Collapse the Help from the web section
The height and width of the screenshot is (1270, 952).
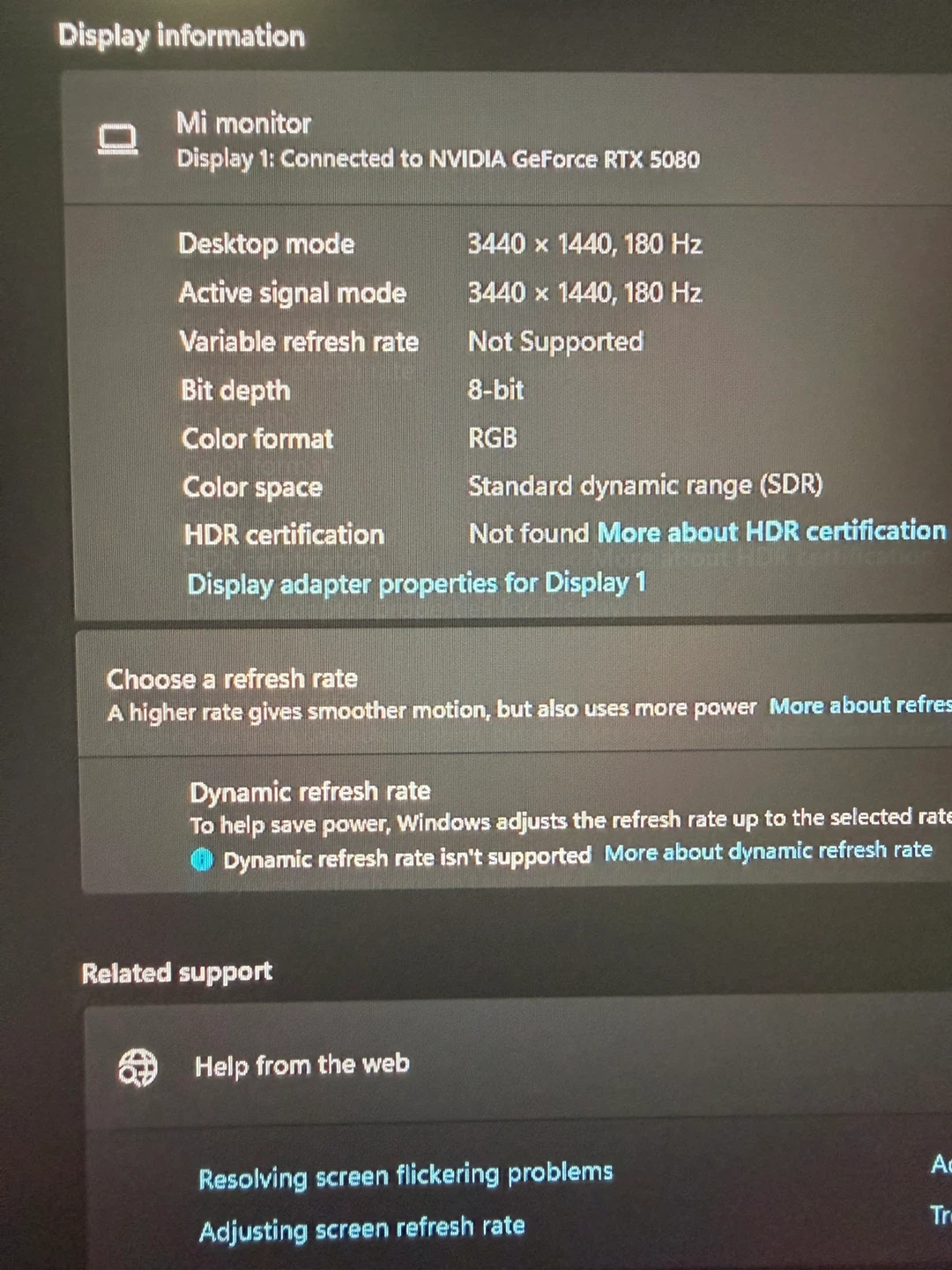point(518,1065)
